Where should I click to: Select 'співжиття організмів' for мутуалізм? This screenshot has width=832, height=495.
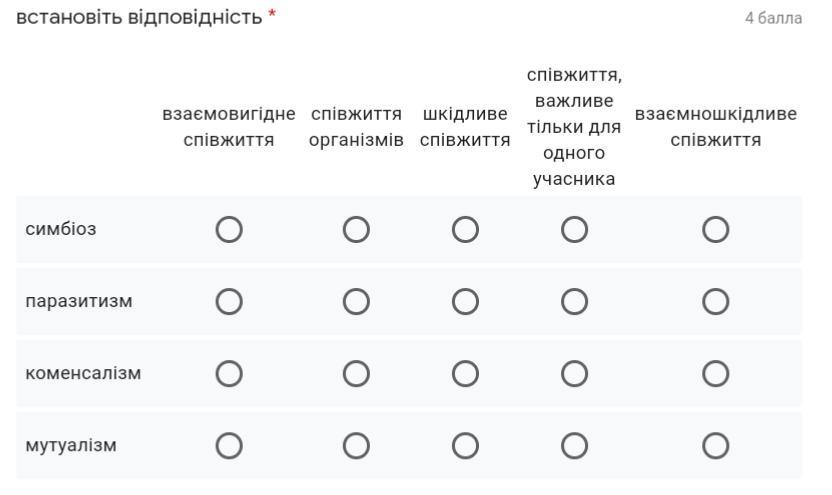pos(356,446)
